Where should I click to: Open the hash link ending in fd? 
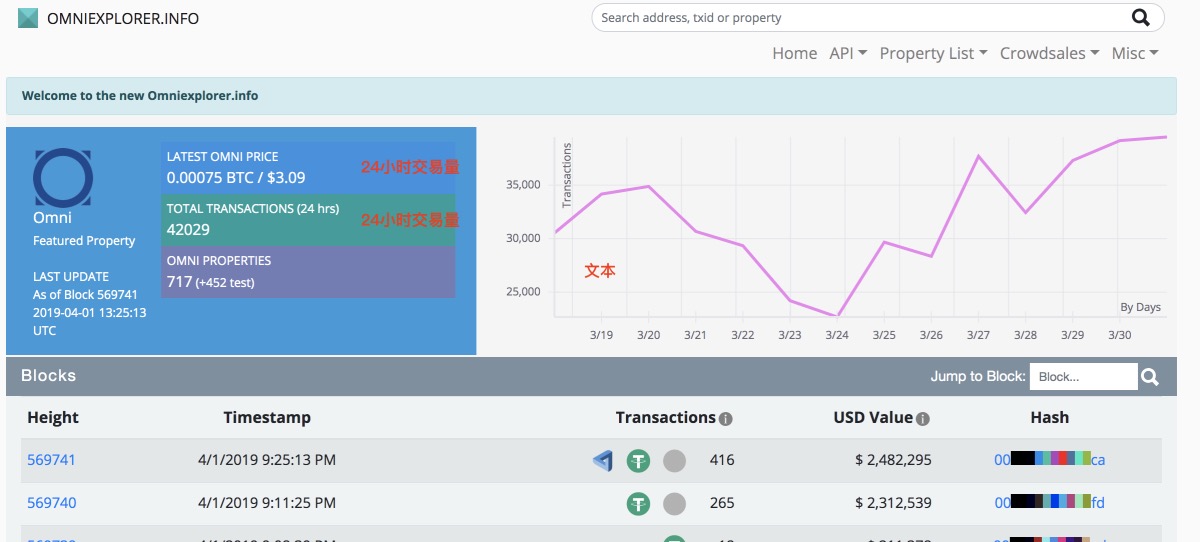coord(1049,502)
